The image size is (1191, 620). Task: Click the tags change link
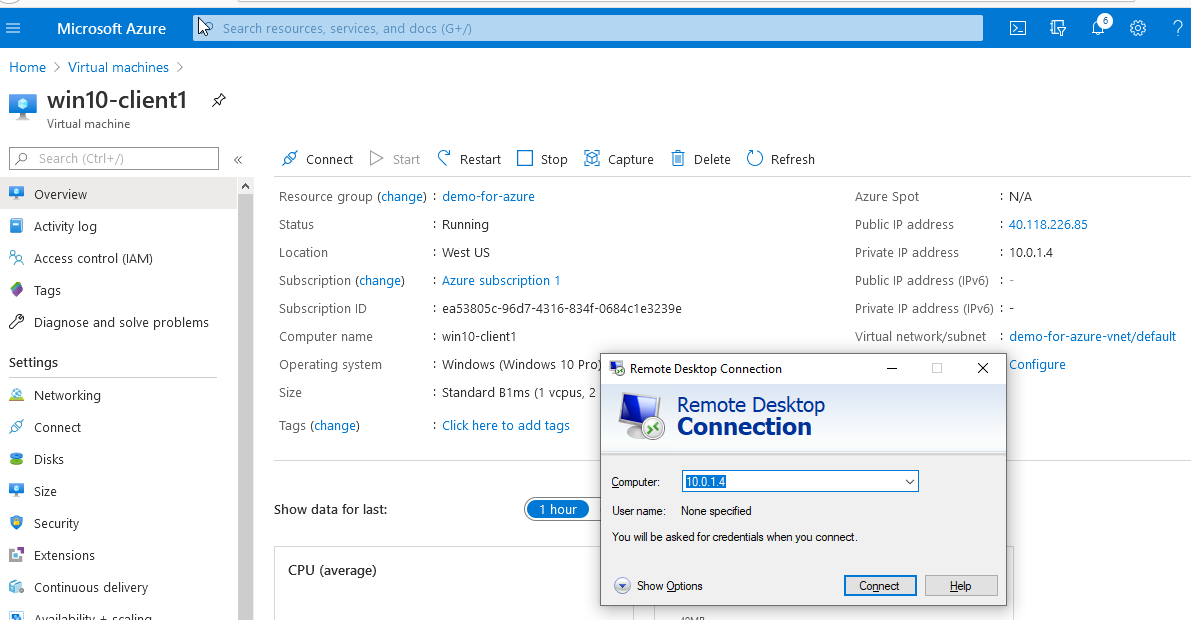pyautogui.click(x=335, y=425)
